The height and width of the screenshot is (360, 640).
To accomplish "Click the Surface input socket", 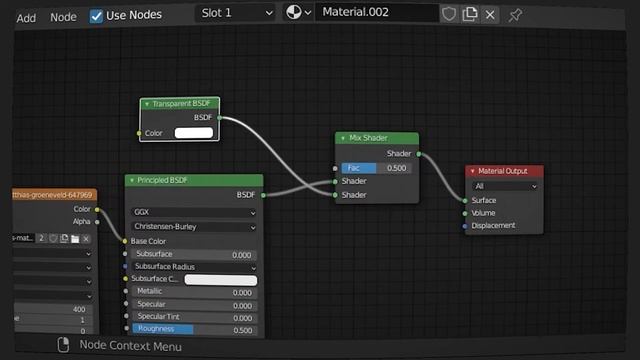I will coord(465,200).
